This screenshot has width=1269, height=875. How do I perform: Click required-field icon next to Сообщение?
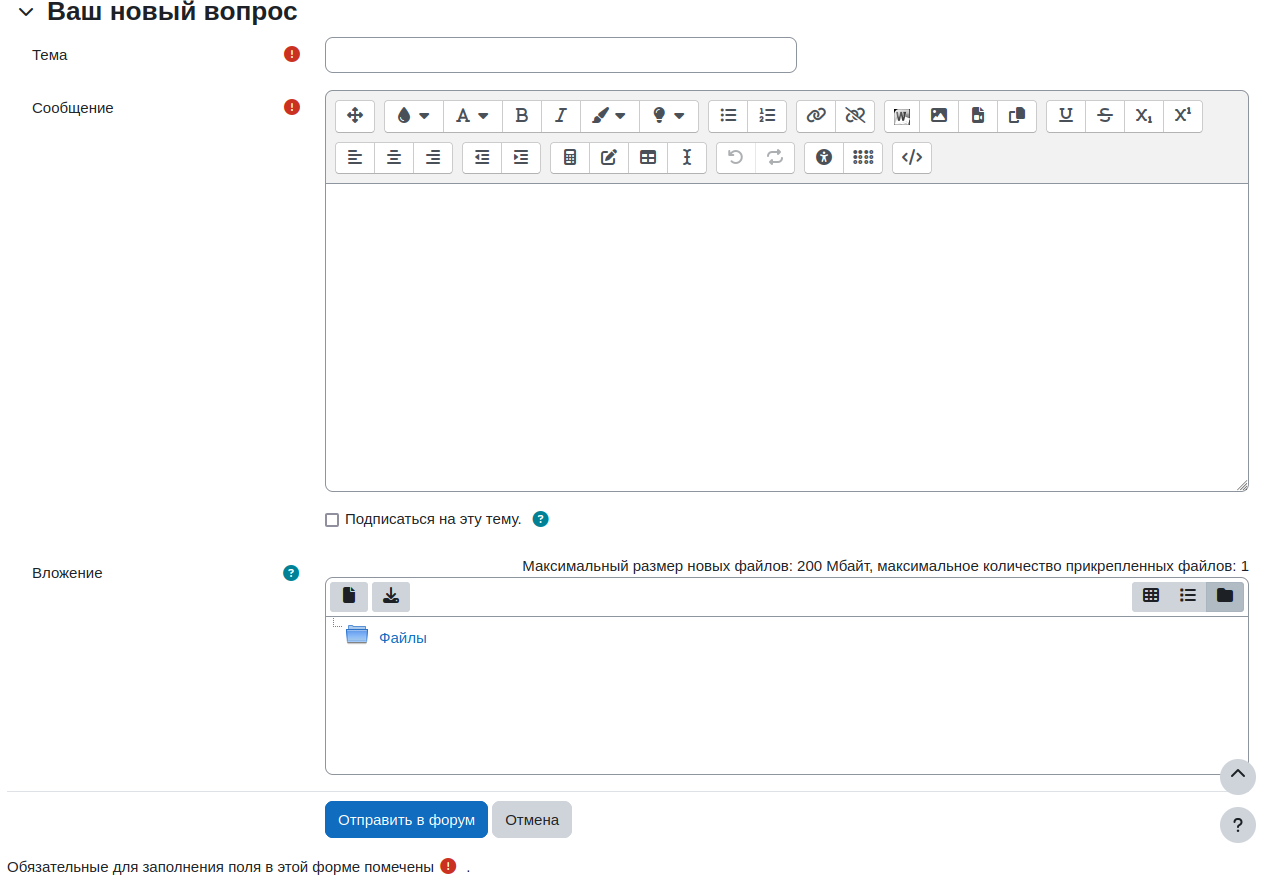click(292, 107)
